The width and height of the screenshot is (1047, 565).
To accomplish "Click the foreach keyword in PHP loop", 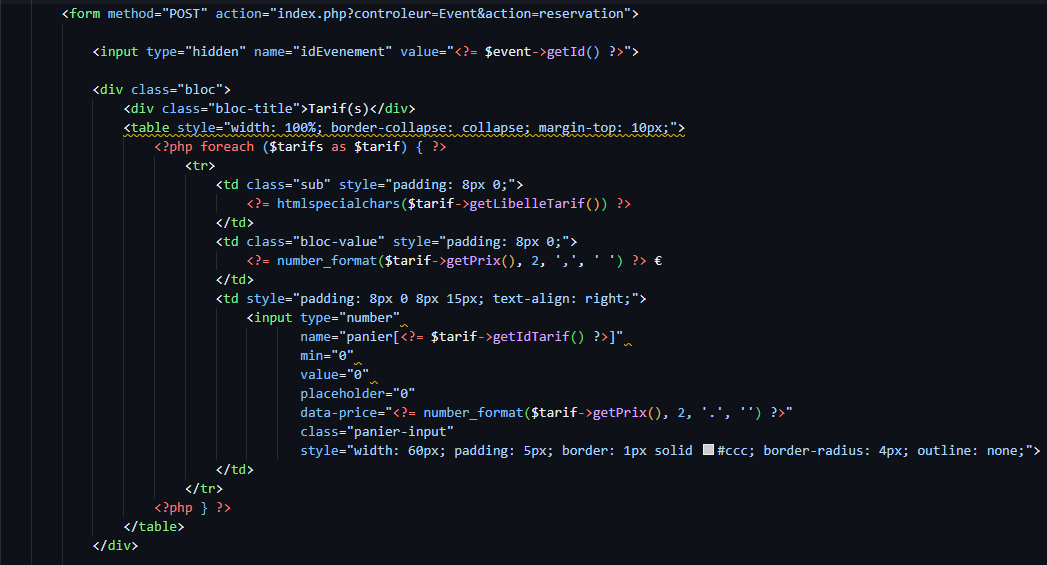I will tap(227, 147).
